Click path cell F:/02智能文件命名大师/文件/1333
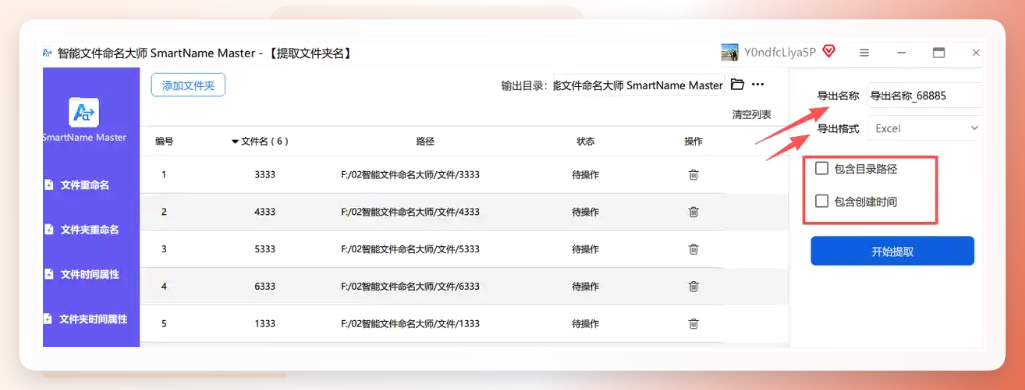 point(411,323)
